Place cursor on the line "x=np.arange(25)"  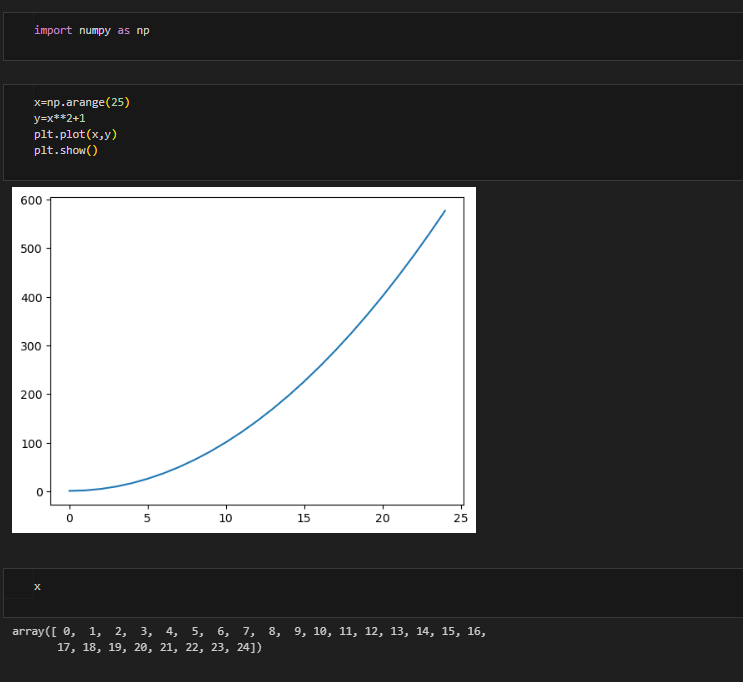82,102
